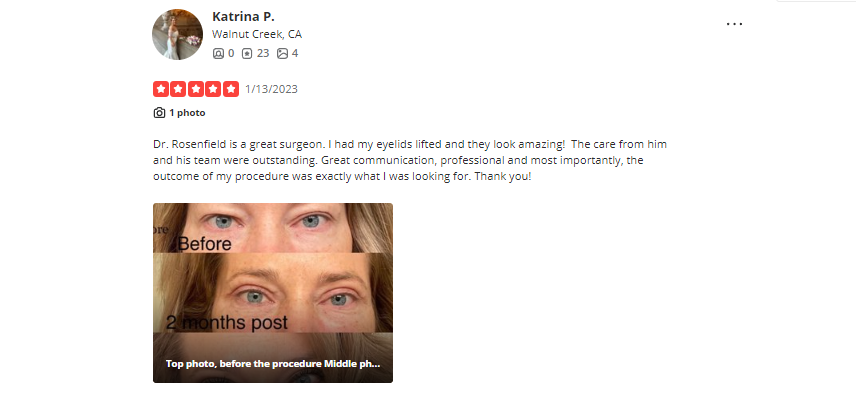Click the second red rating star
856x393 pixels.
pyautogui.click(x=178, y=89)
